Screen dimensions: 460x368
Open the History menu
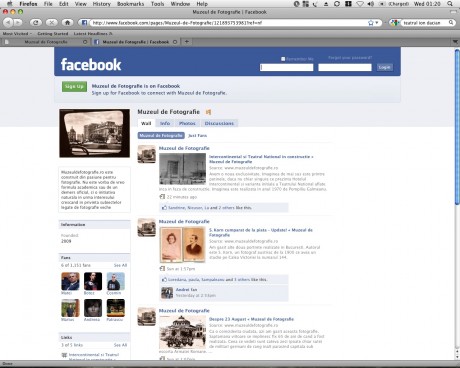point(101,4)
